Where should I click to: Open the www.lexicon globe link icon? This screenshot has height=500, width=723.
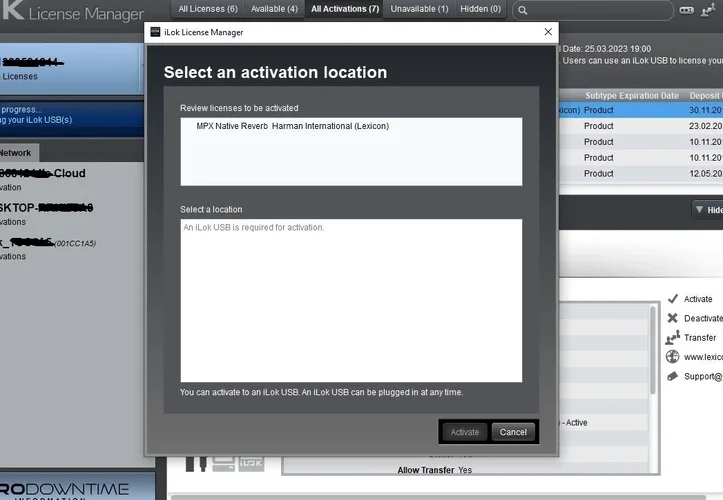[x=673, y=357]
